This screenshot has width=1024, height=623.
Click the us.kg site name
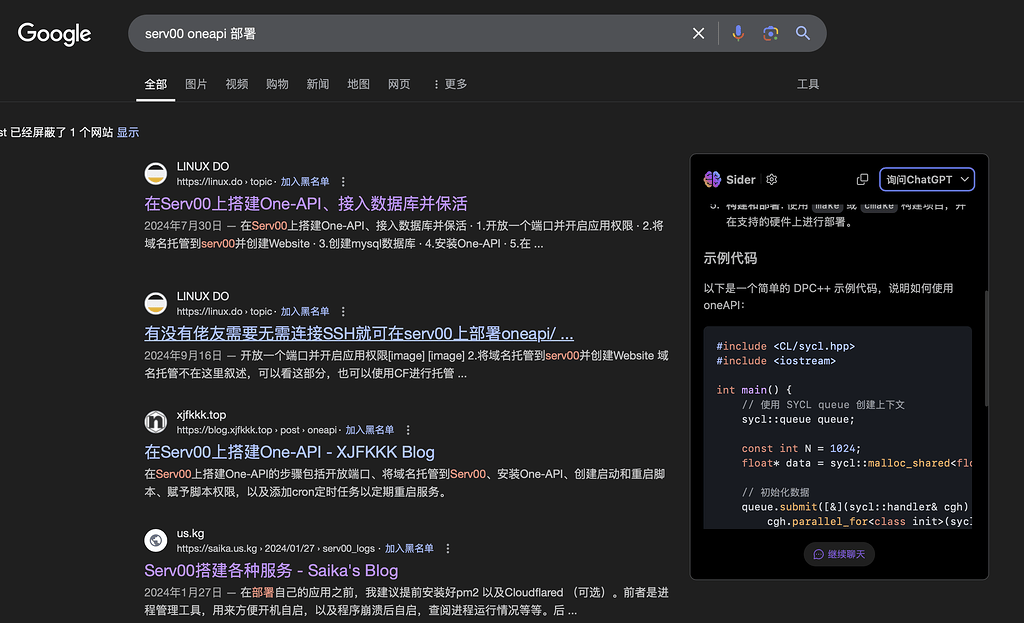point(190,534)
